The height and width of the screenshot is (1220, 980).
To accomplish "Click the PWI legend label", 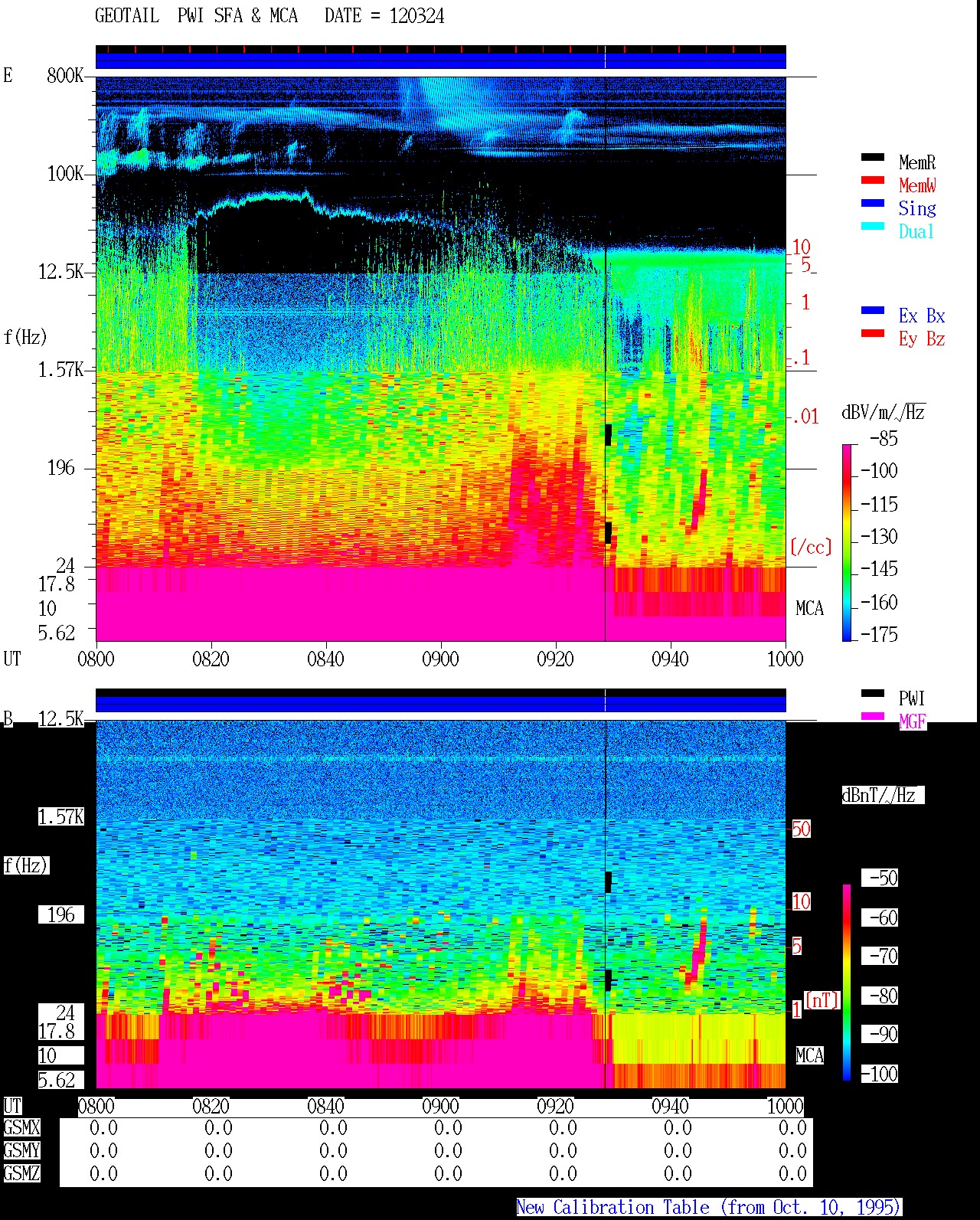I will point(912,698).
